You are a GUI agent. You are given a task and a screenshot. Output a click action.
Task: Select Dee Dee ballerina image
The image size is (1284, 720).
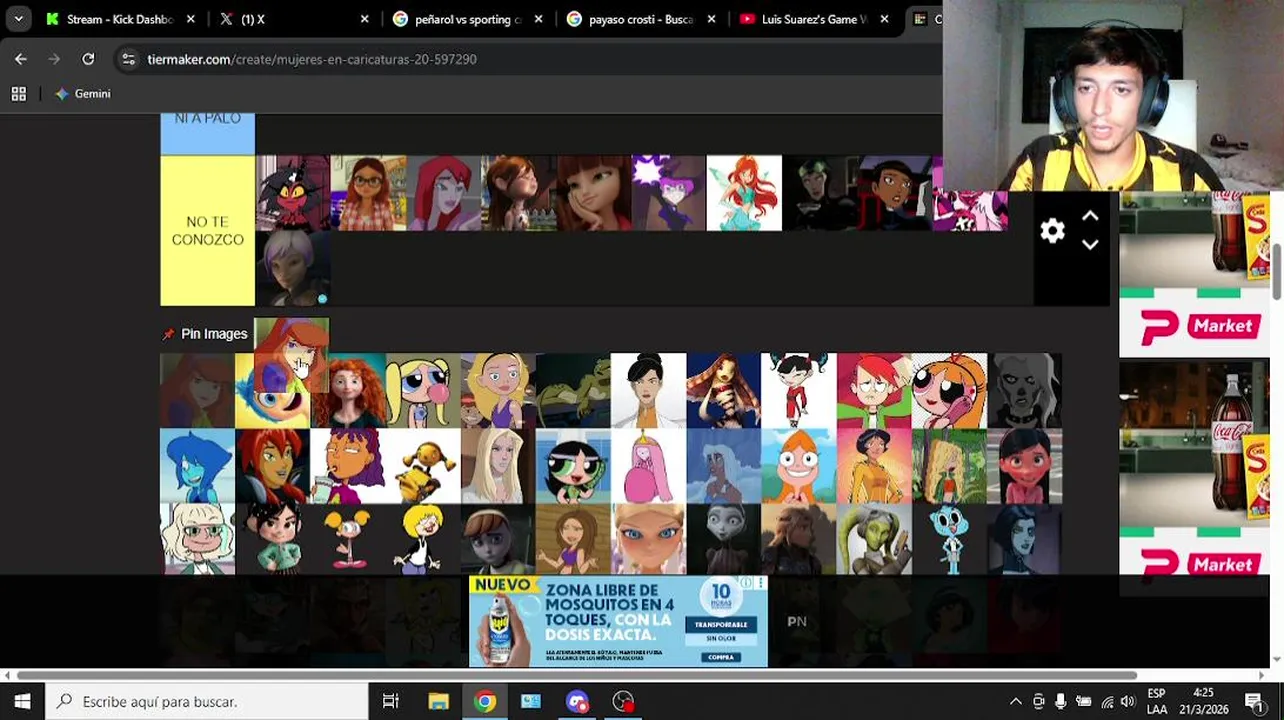348,540
